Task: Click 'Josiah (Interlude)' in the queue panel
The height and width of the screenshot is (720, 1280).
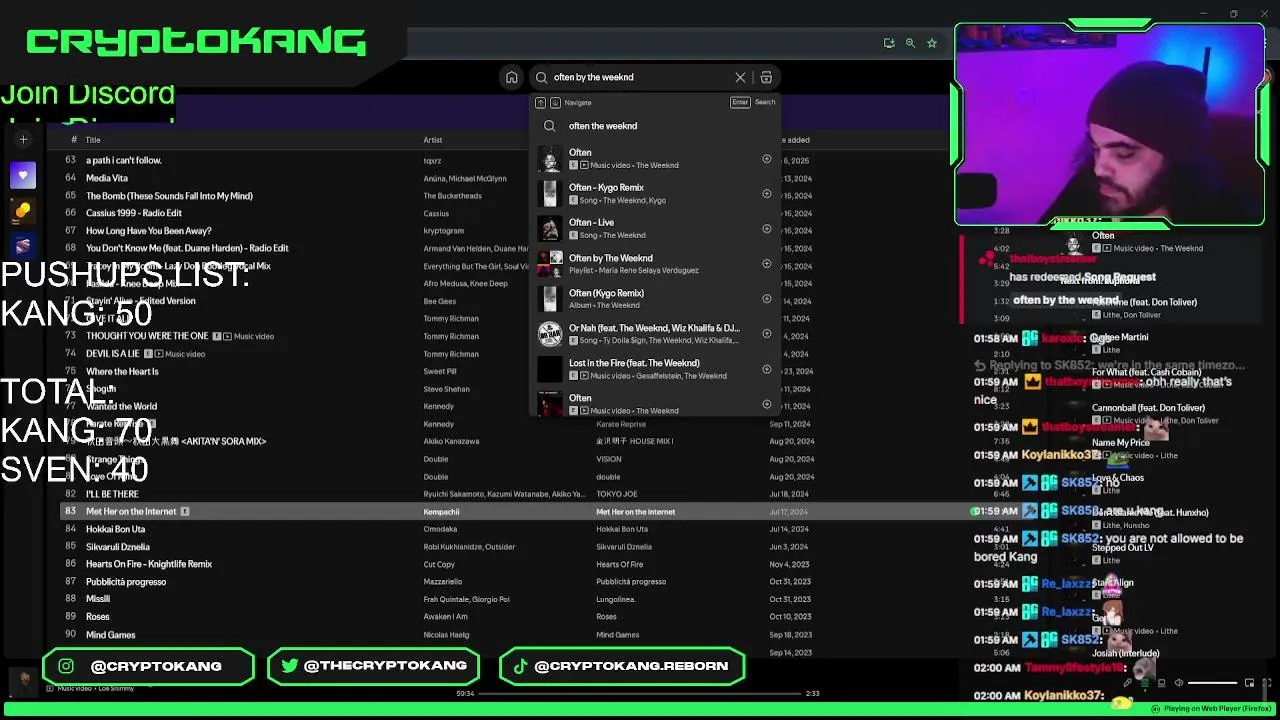Action: coord(1126,653)
